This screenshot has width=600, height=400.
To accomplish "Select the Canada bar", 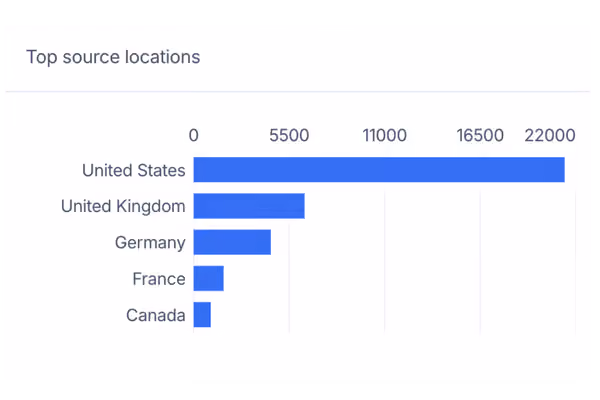I will [x=202, y=315].
